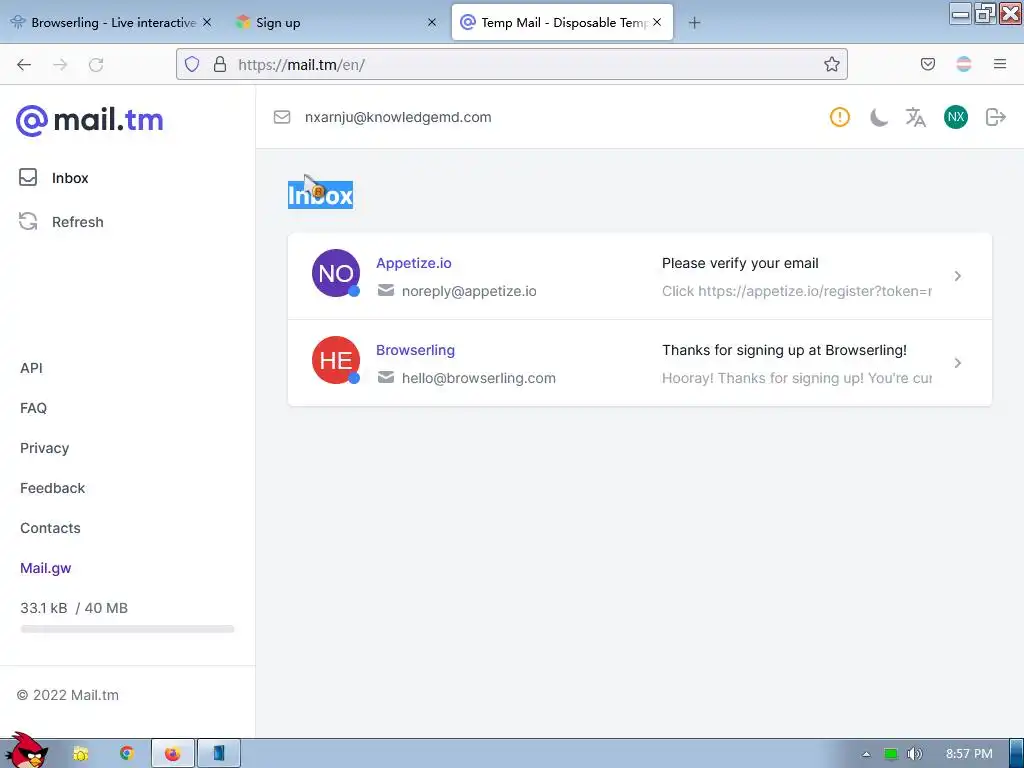This screenshot has height=768, width=1024.
Task: Click the volume speaker tray icon
Action: [914, 754]
